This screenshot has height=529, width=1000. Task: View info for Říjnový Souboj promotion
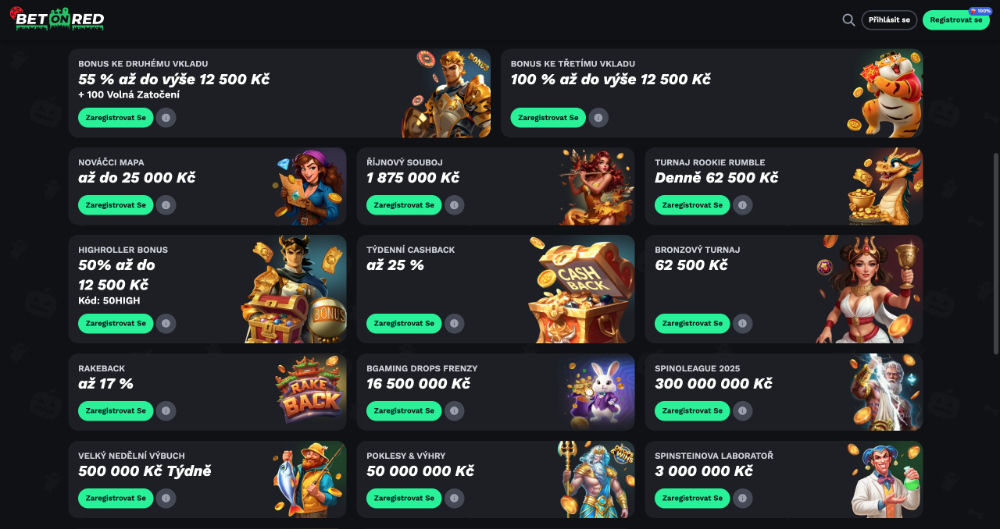coord(454,205)
